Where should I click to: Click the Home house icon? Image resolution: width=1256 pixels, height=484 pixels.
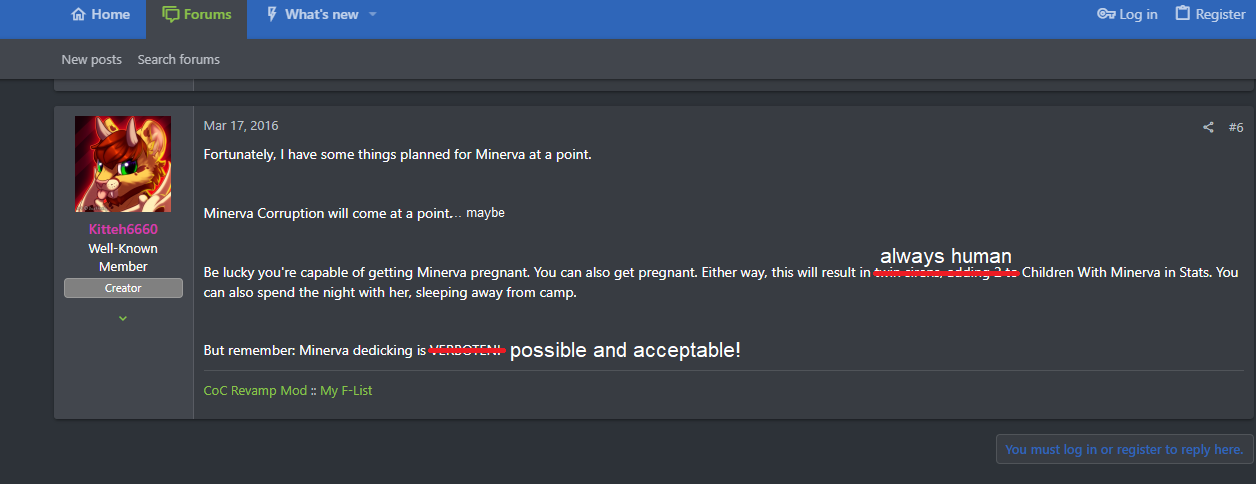78,15
